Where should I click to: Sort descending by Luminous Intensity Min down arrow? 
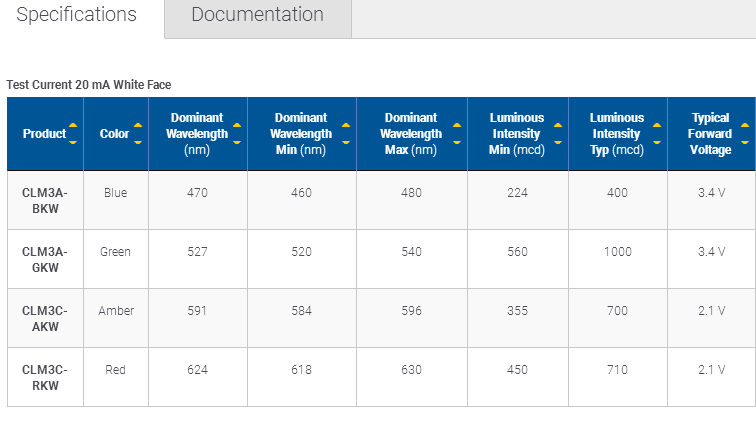coord(558,142)
